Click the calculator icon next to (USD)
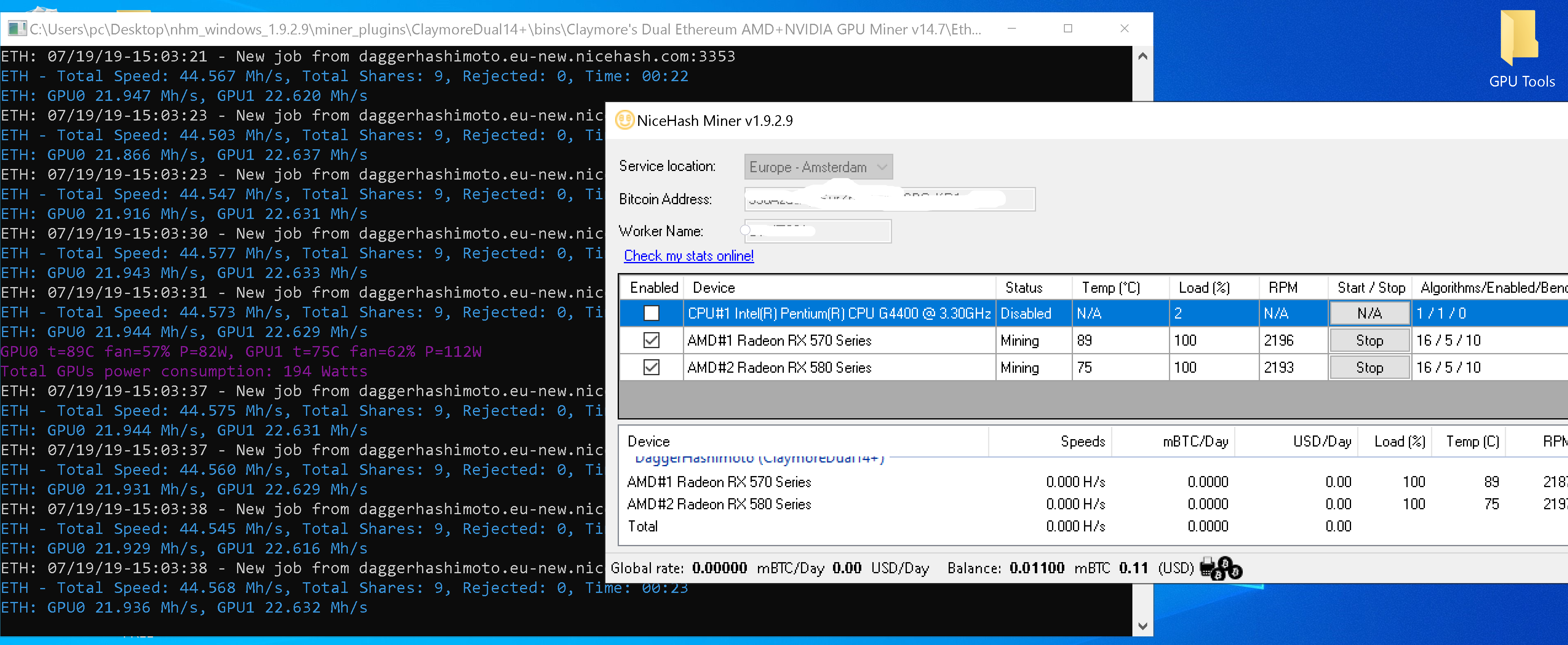The width and height of the screenshot is (1568, 645). pyautogui.click(x=1207, y=568)
